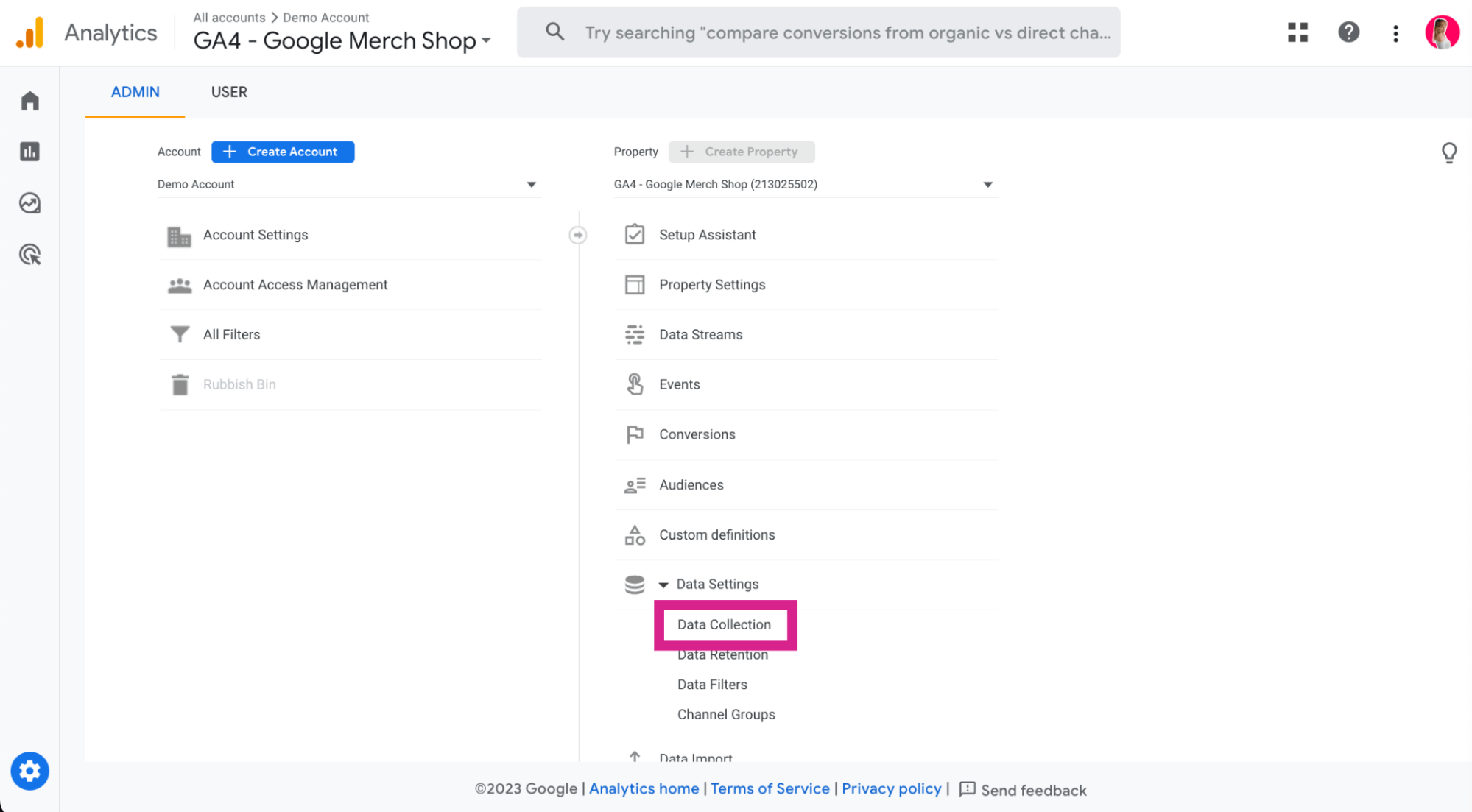Image resolution: width=1472 pixels, height=812 pixels.
Task: Click the Account Access Management people icon
Action: coord(179,285)
